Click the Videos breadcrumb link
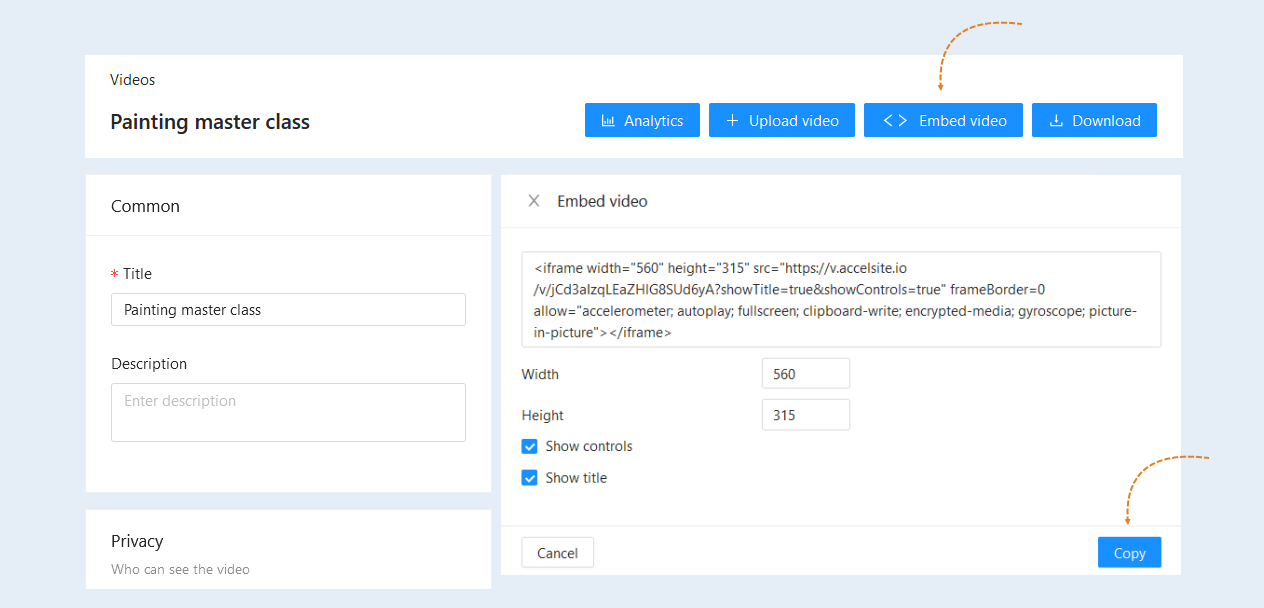Screen dimensions: 1264x608 coord(133,80)
